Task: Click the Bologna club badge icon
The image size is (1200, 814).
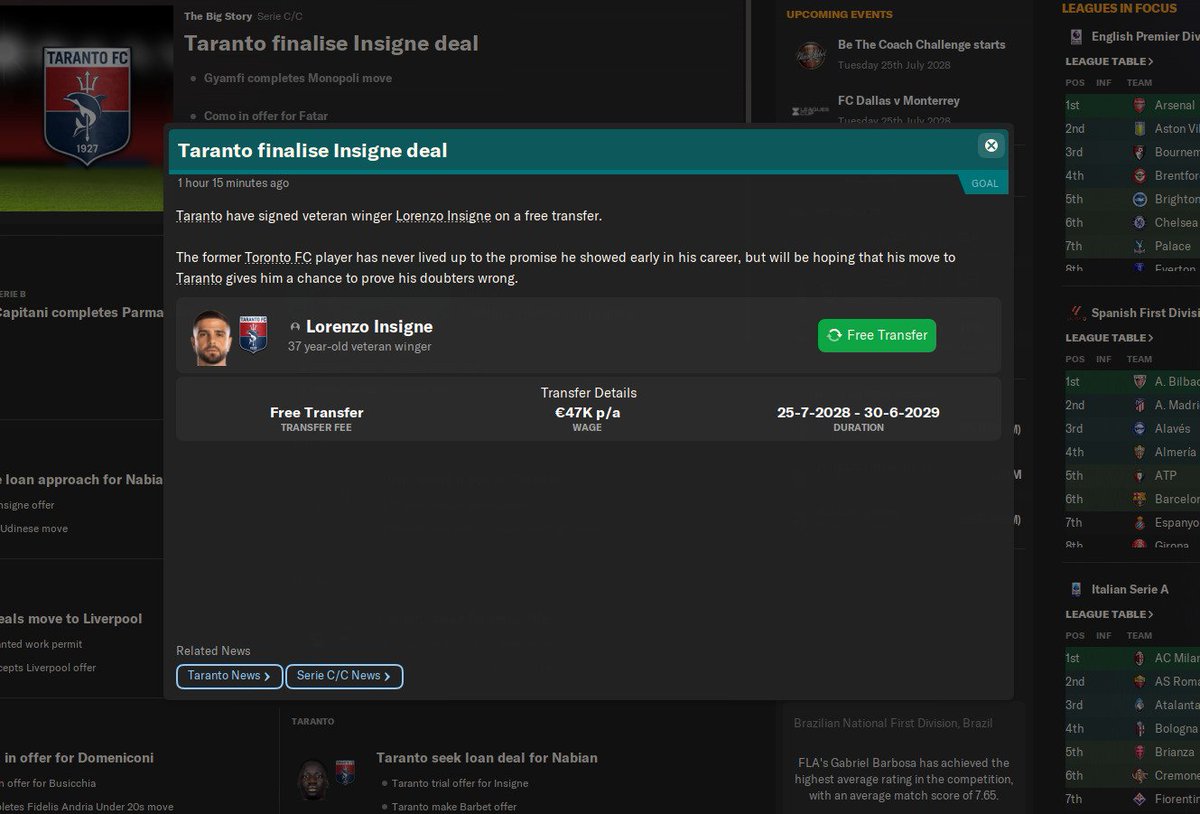Action: click(1139, 728)
